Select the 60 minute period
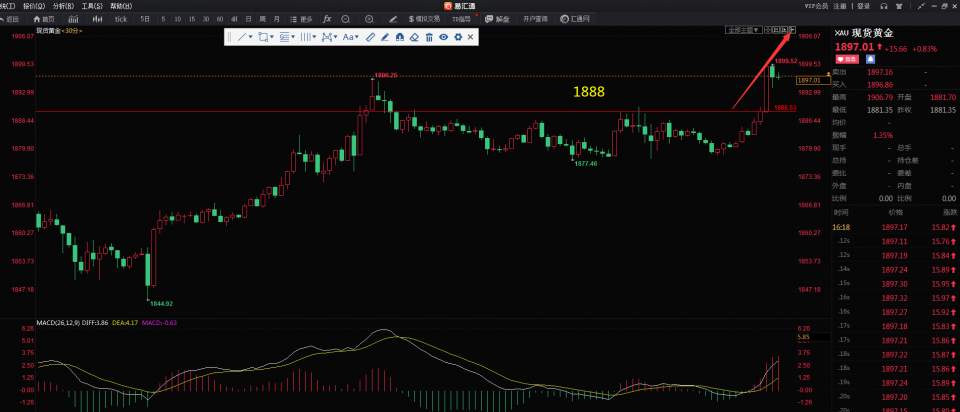Image resolution: width=960 pixels, height=412 pixels. tap(219, 19)
